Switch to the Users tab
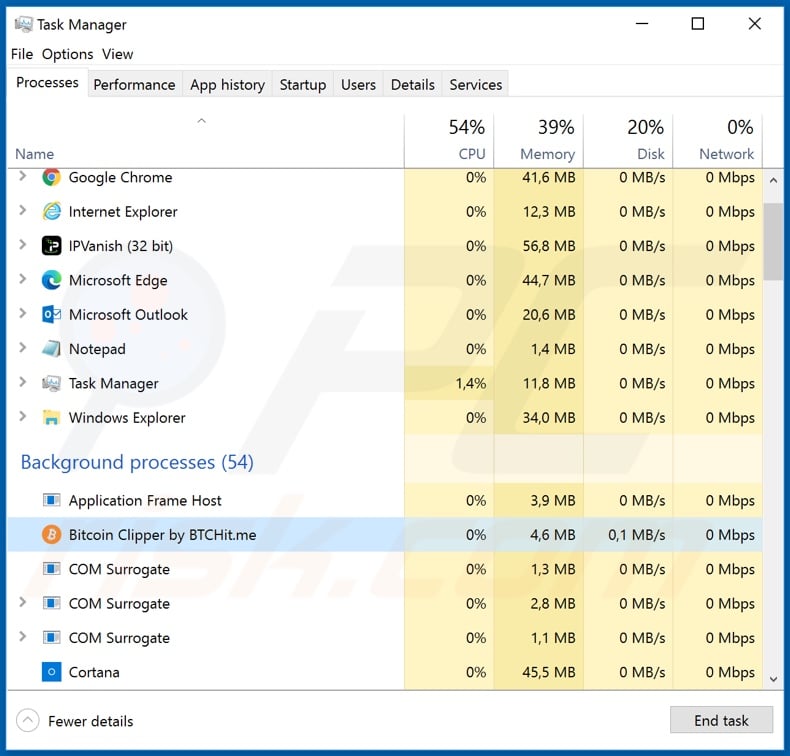This screenshot has width=790, height=756. click(358, 85)
